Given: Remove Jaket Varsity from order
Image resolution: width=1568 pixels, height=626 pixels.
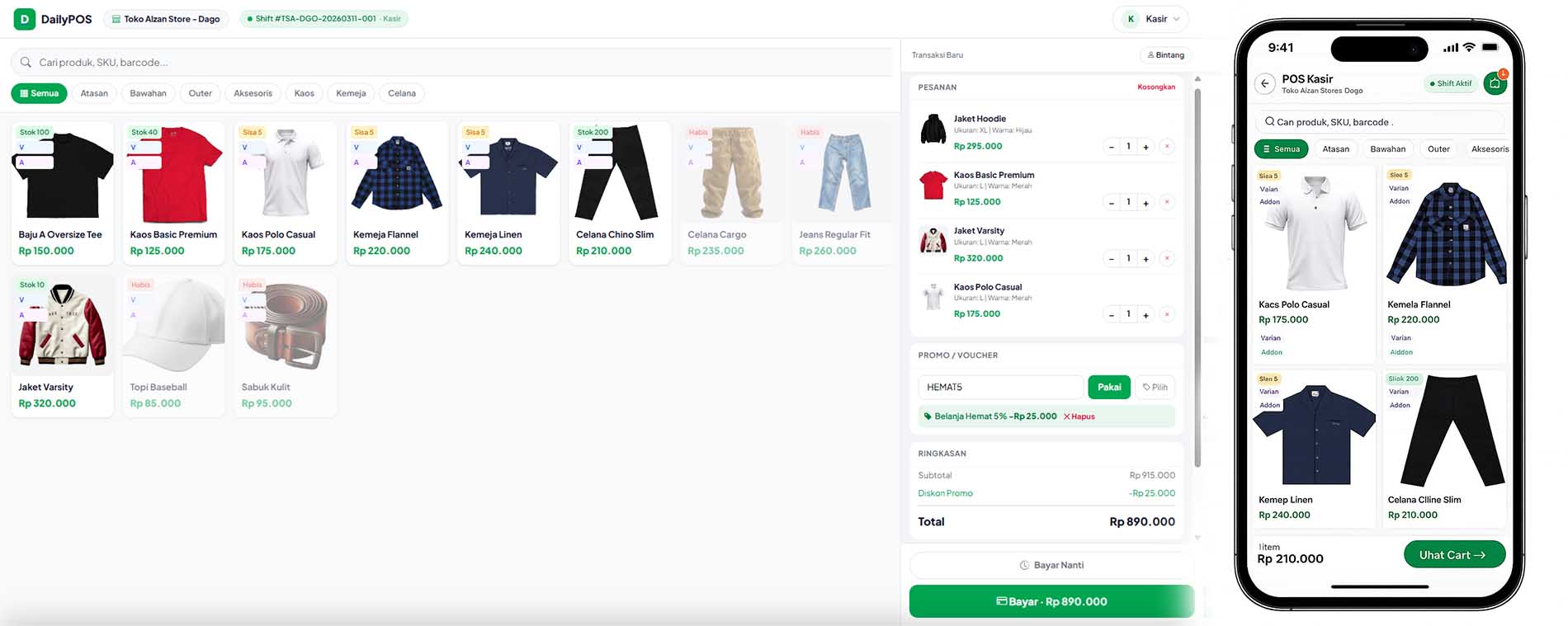Looking at the screenshot, I should pos(1167,258).
